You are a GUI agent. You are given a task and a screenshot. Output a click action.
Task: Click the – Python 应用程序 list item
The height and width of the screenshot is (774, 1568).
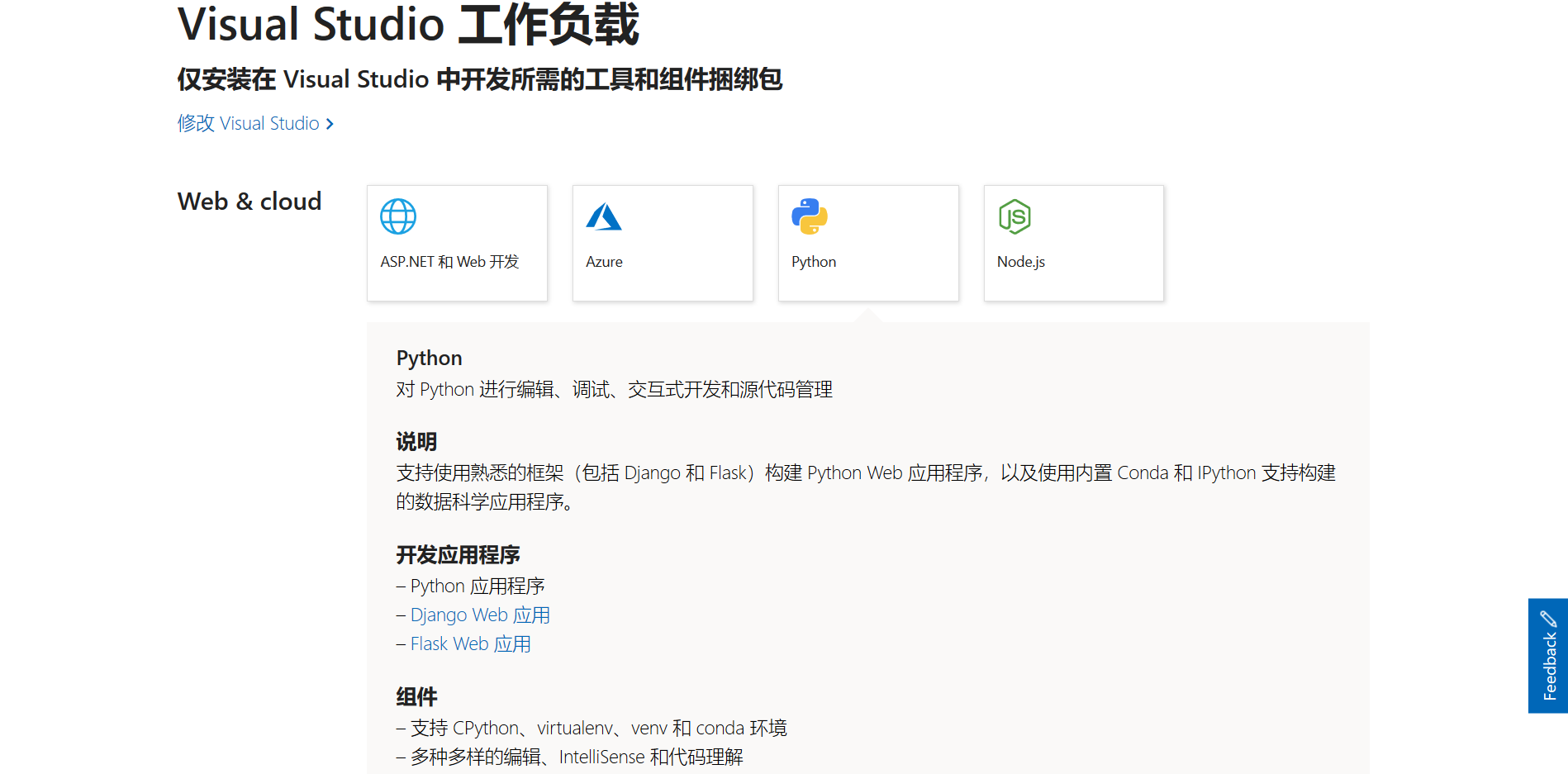(470, 586)
